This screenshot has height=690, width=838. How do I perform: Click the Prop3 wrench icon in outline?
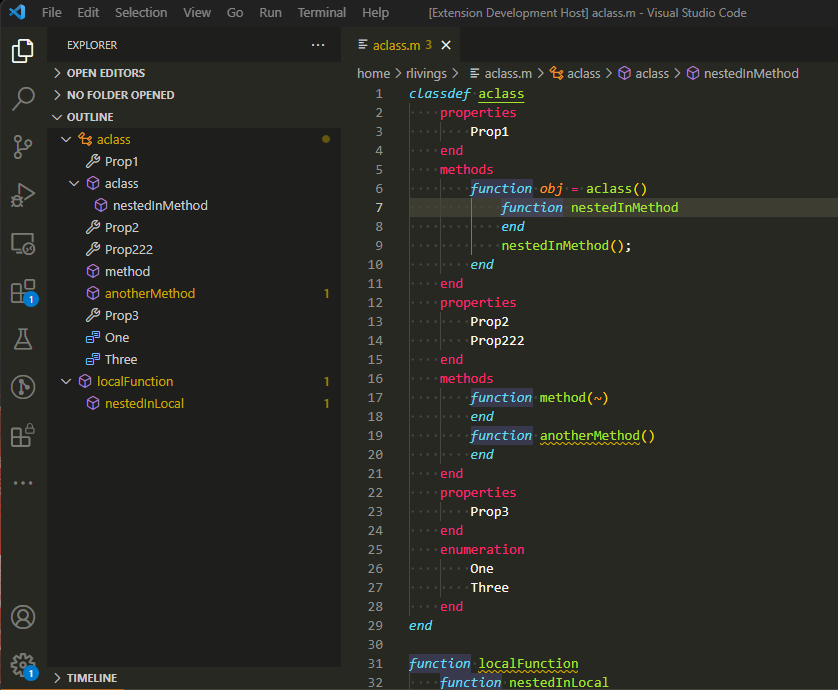tap(93, 315)
